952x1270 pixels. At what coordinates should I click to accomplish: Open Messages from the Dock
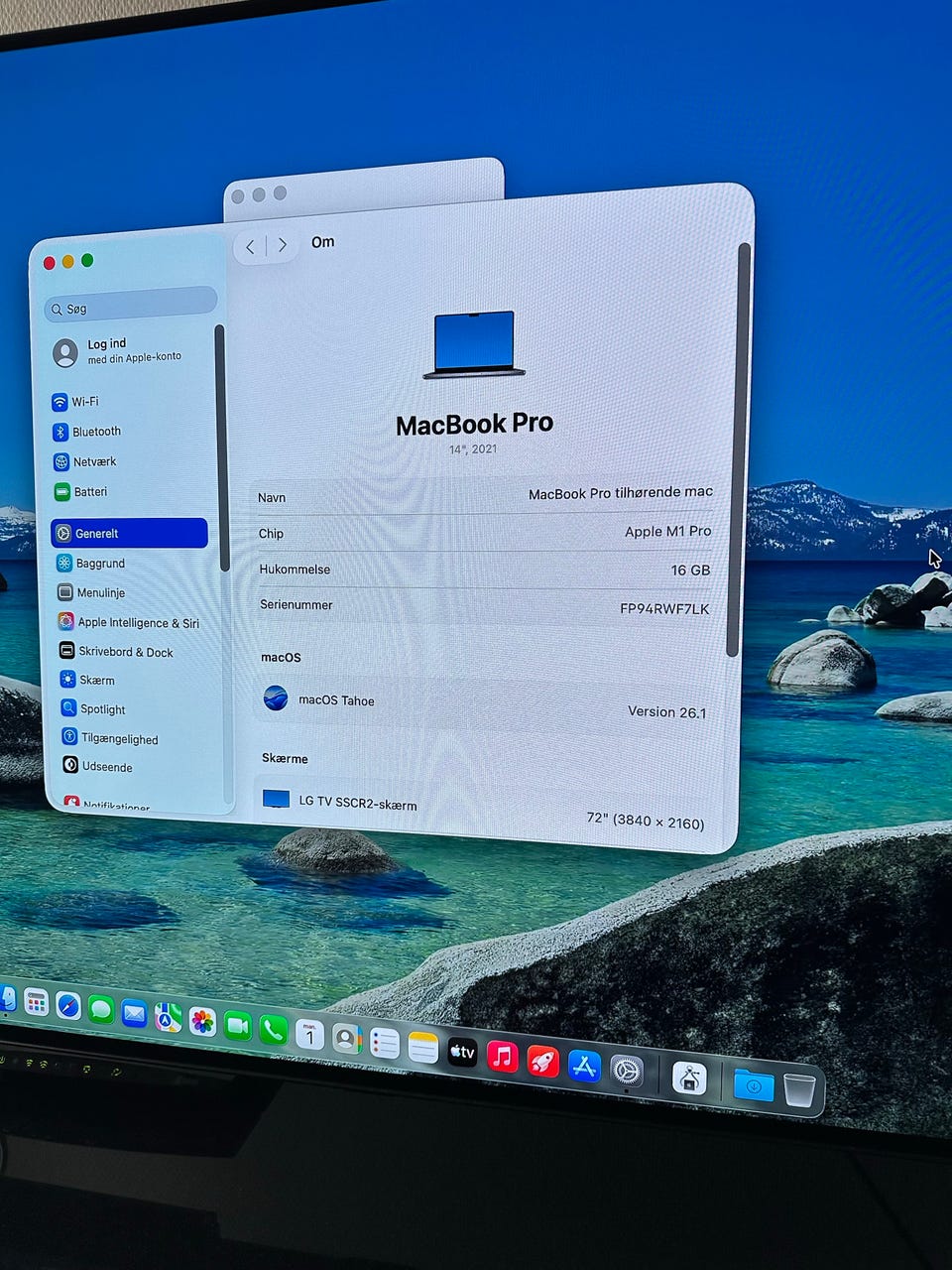[100, 1010]
